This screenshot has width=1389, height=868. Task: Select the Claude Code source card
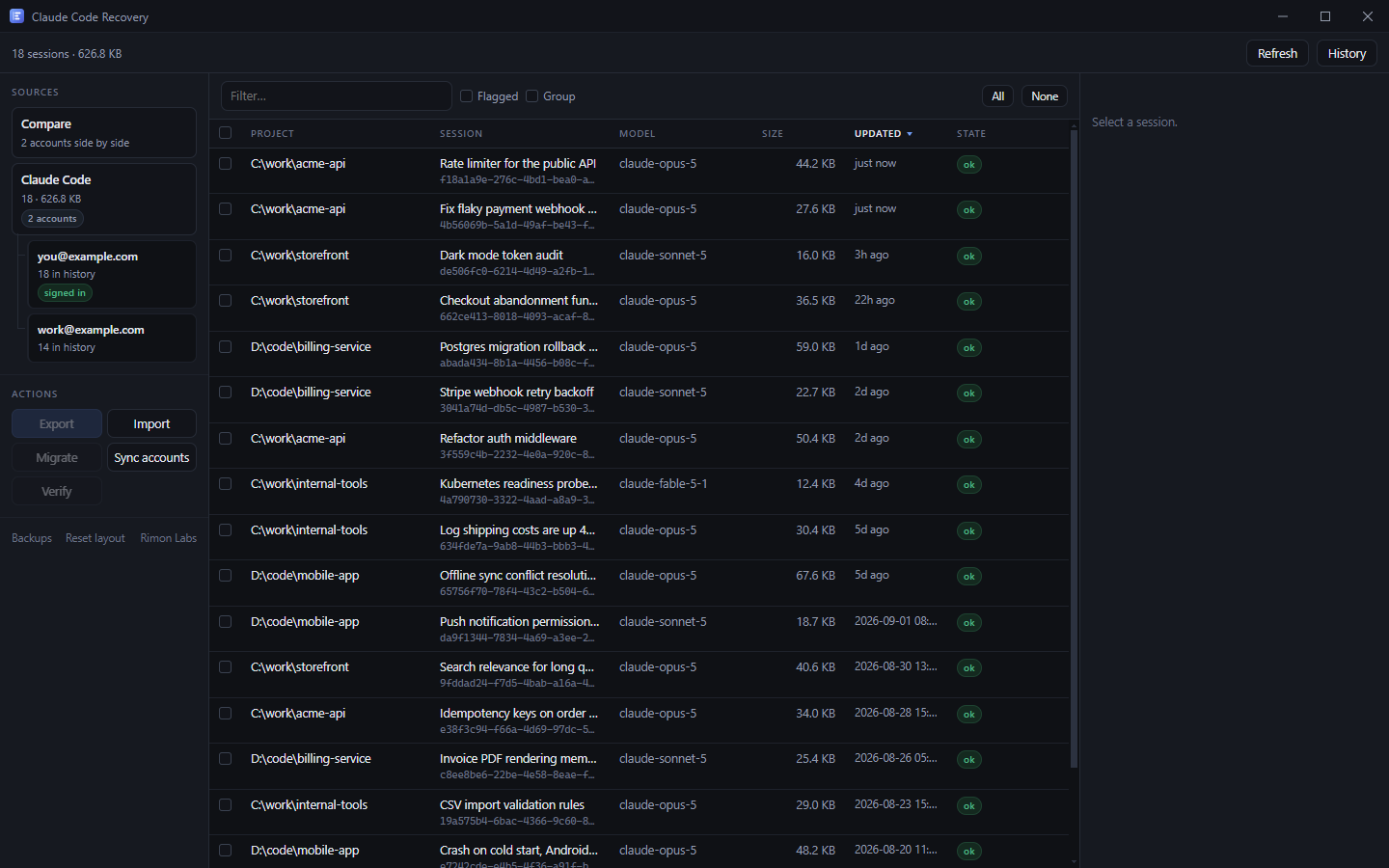(x=104, y=199)
